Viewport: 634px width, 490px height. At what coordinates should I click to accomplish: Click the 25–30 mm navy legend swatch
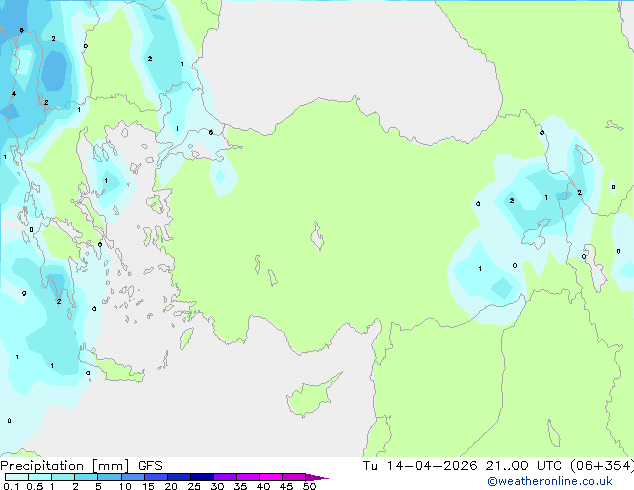point(202,477)
